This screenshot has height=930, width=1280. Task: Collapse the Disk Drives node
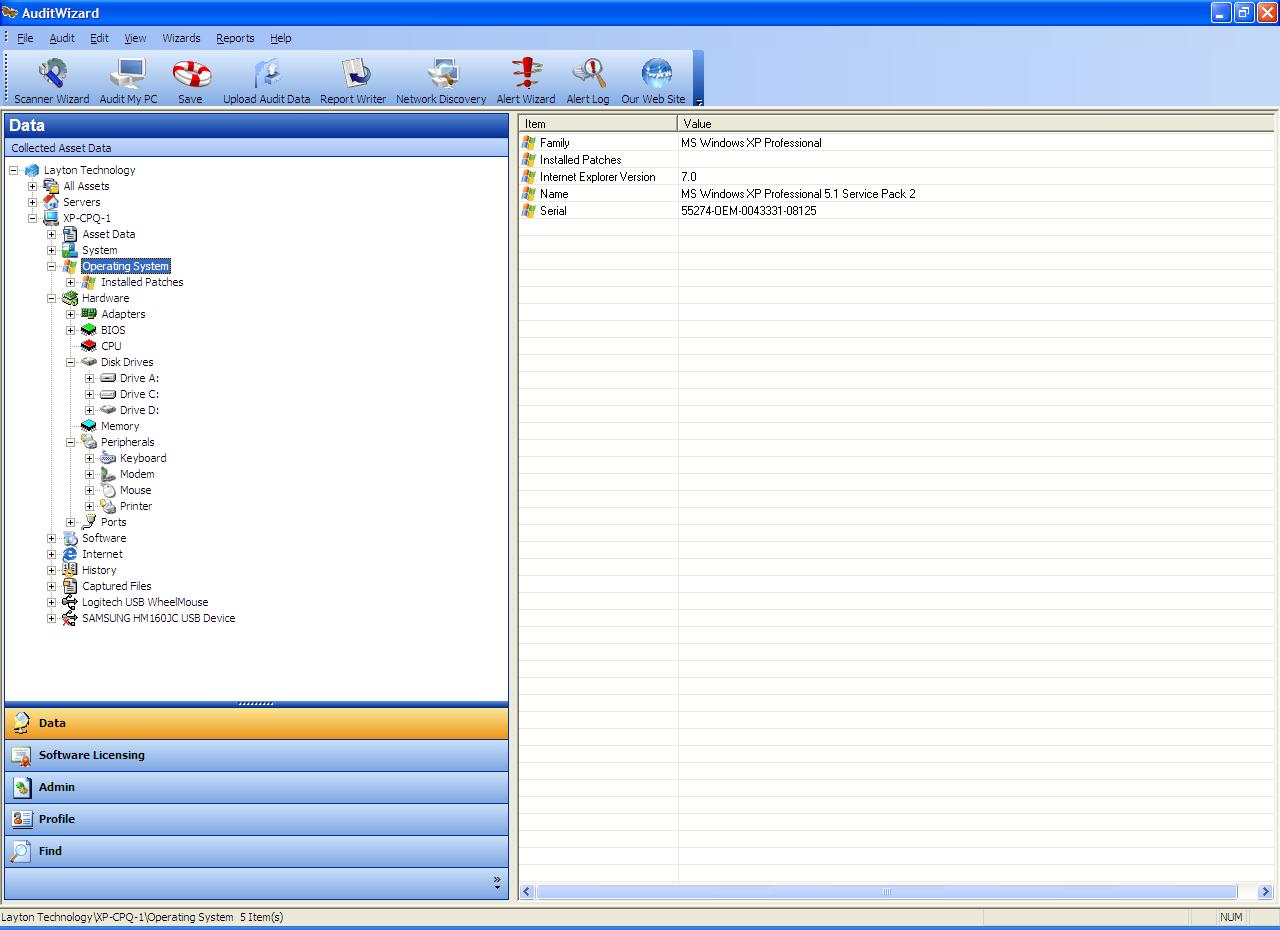71,362
